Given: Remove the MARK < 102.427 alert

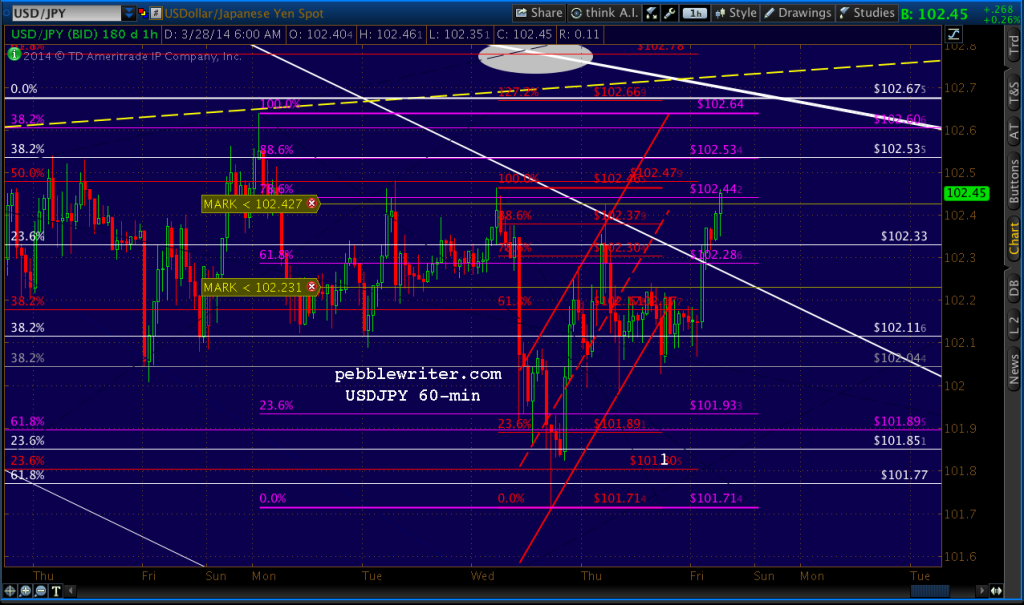Looking at the screenshot, I should 310,204.
